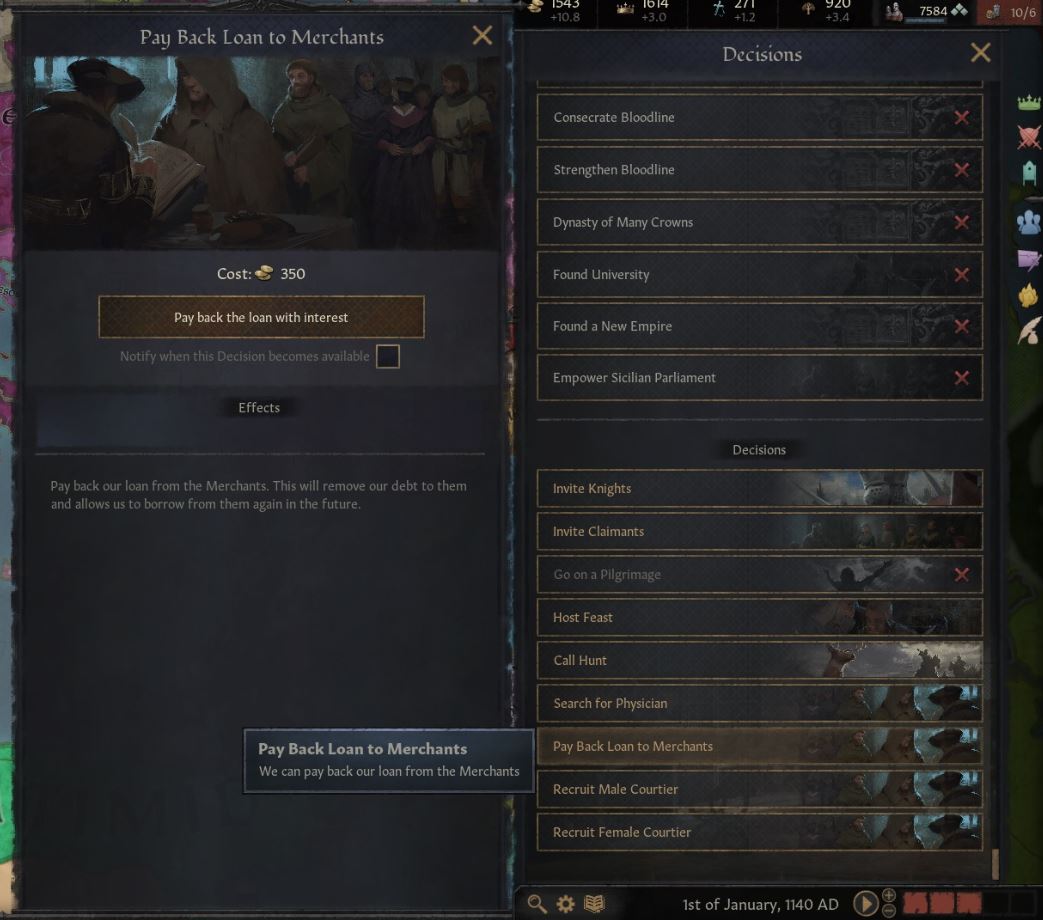Click Pay back the loan with interest
Image resolution: width=1043 pixels, height=920 pixels.
[261, 317]
